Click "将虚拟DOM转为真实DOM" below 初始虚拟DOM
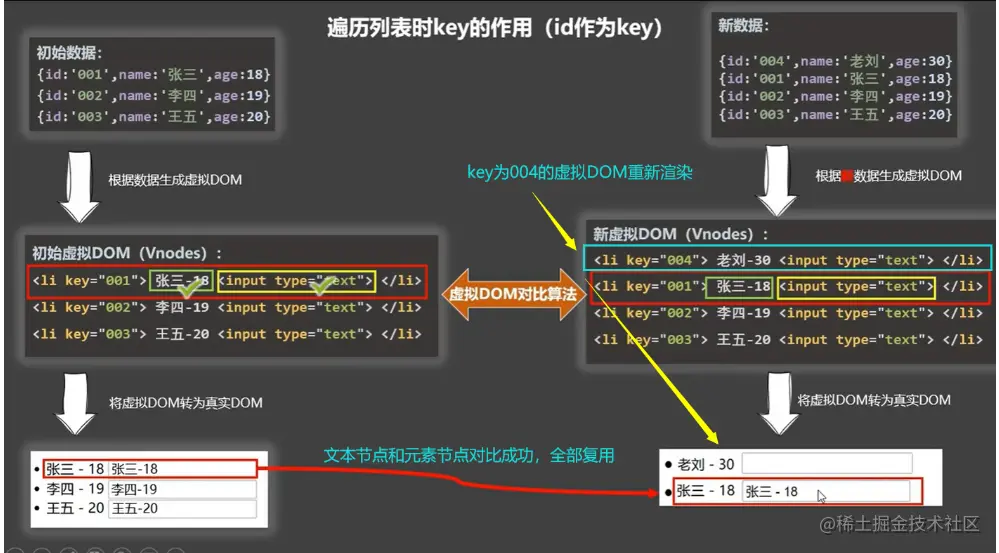The image size is (999, 553). click(186, 403)
